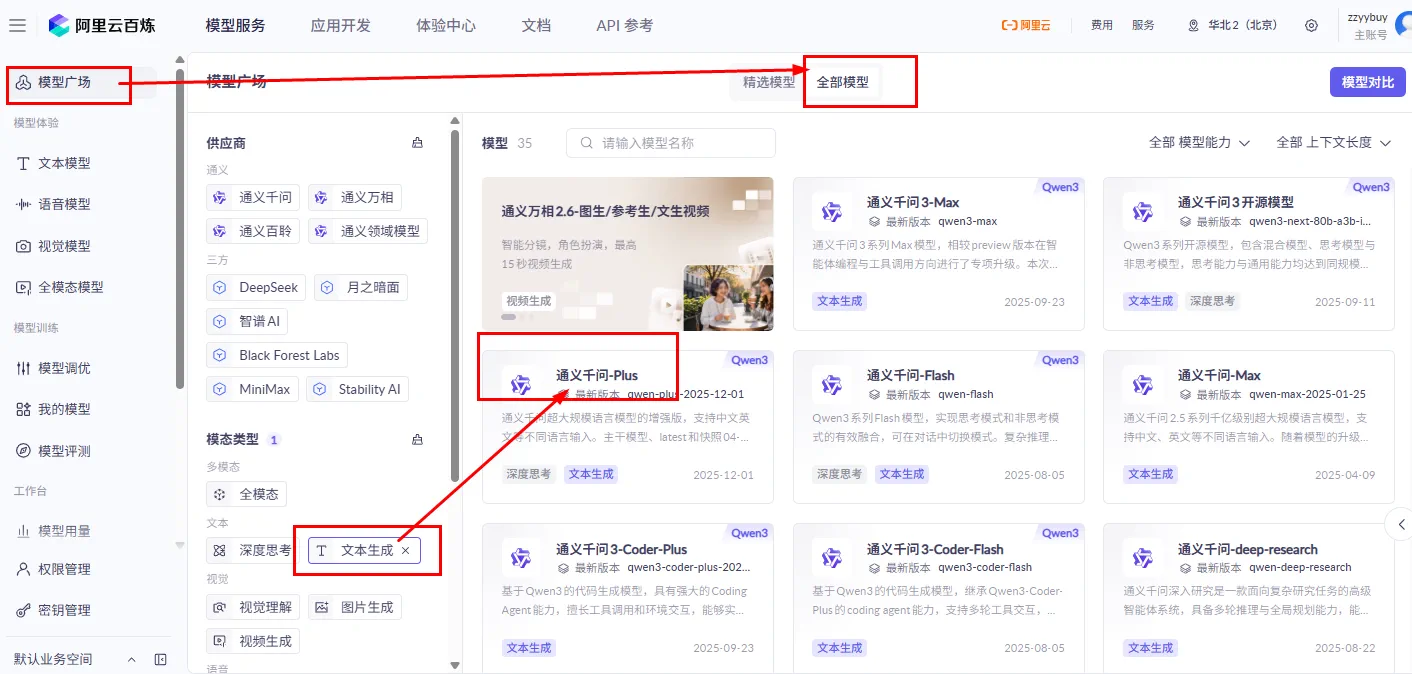
Task: Open the 通义千问3开源模型 card
Action: (1249, 254)
